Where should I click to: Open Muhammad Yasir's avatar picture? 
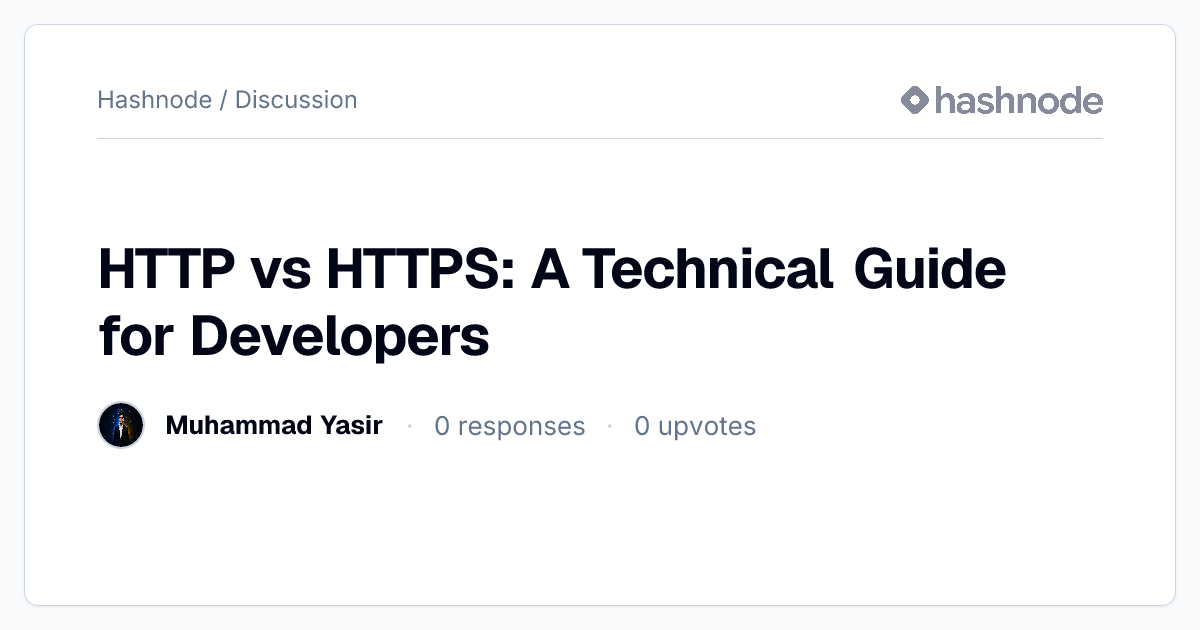tap(121, 426)
